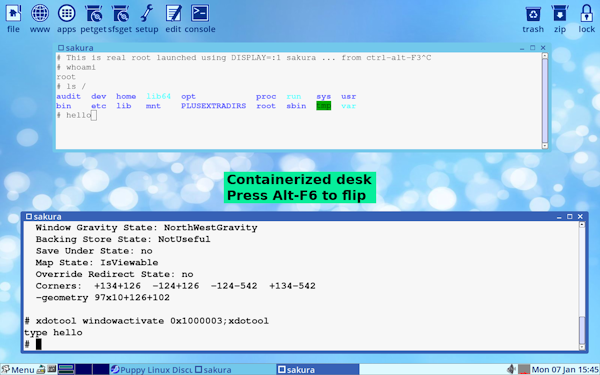Close the upper sakura window
Image resolution: width=600 pixels, height=375 pixels.
543,48
